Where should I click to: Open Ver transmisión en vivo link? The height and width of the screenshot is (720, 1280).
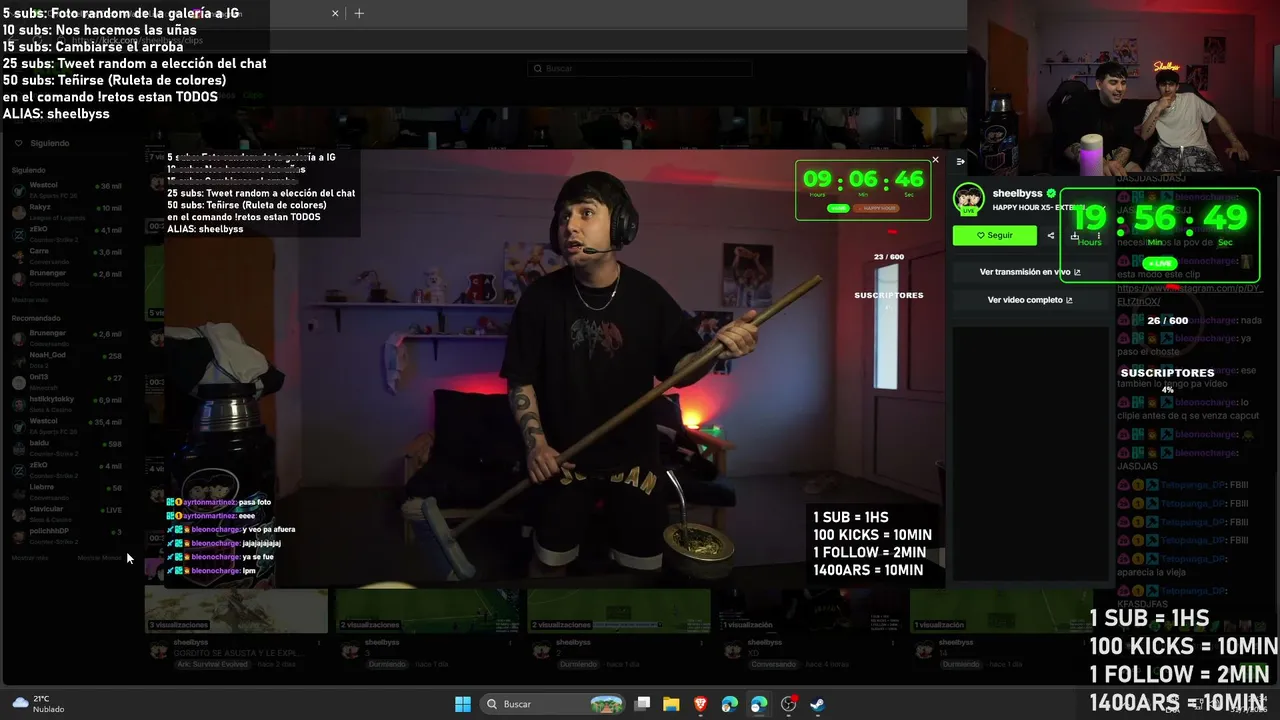(1030, 272)
